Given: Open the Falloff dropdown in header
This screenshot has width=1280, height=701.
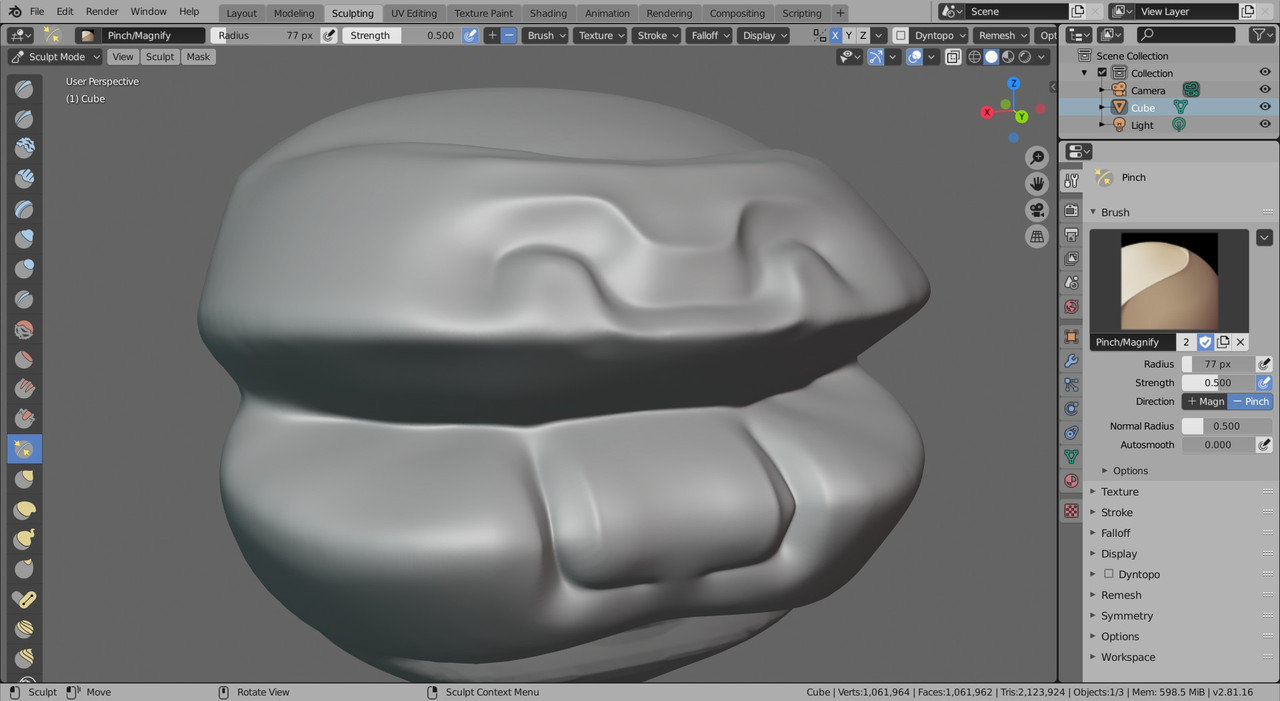Looking at the screenshot, I should point(711,35).
